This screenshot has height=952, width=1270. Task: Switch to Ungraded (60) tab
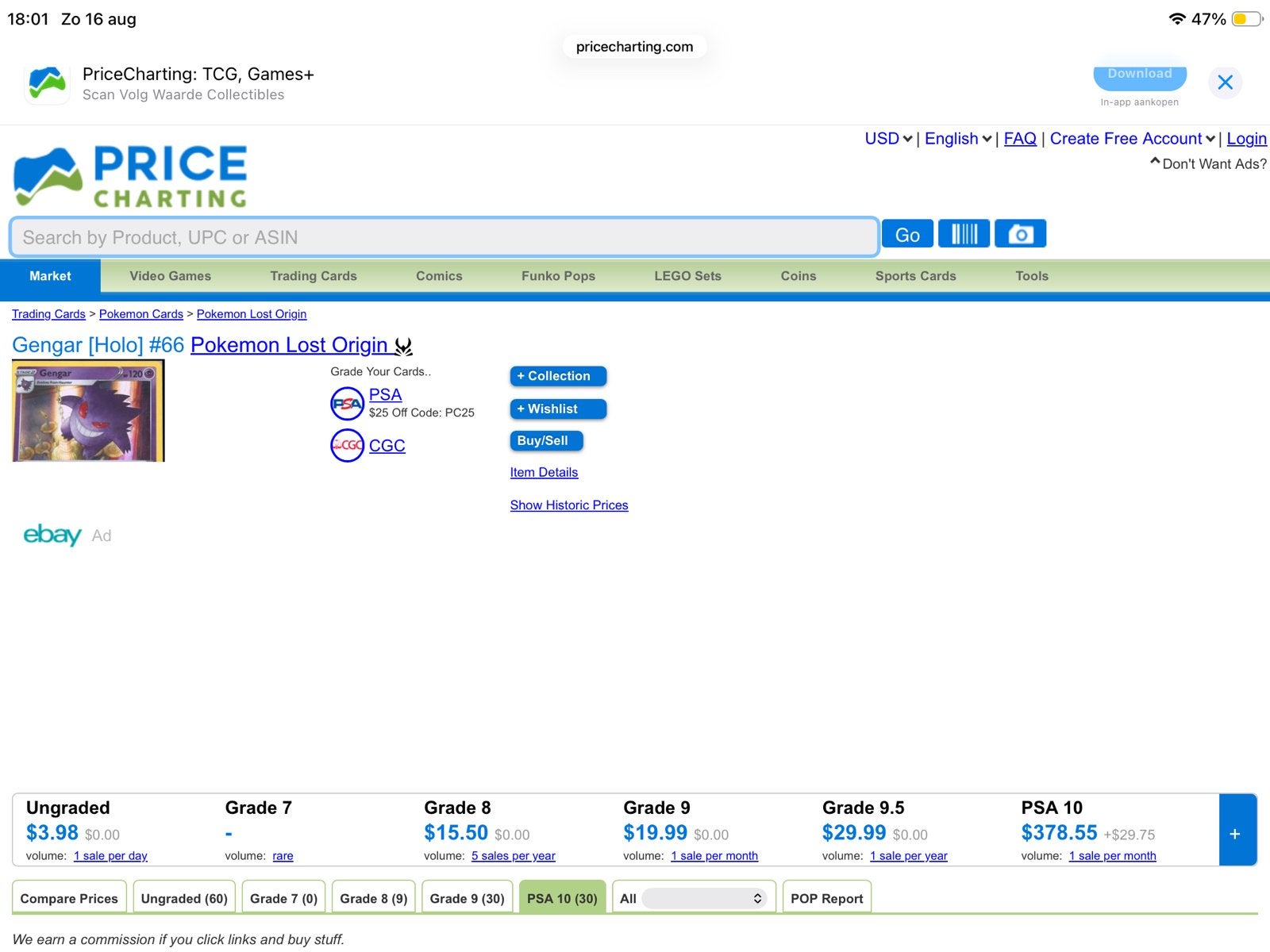pos(184,898)
